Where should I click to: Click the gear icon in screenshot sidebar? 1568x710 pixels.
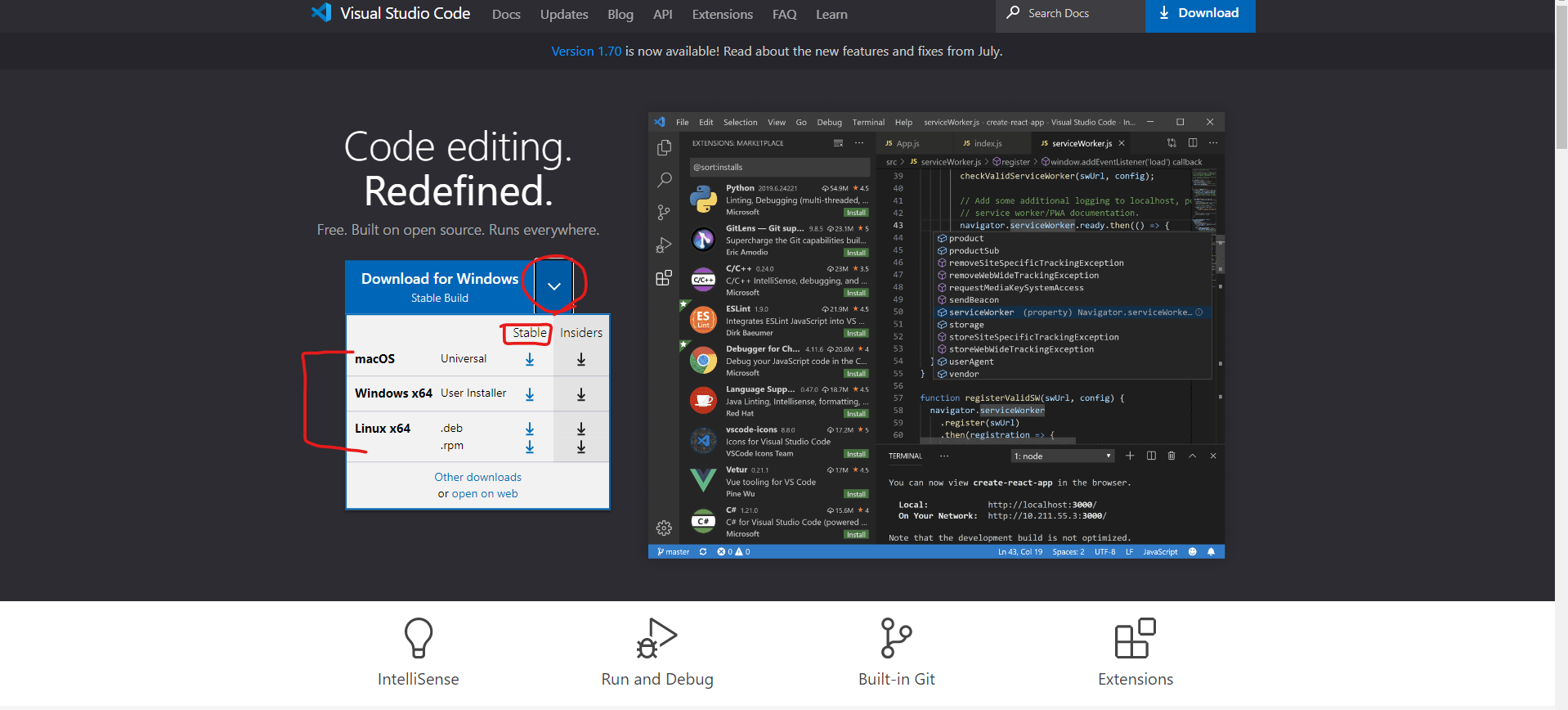(x=664, y=528)
